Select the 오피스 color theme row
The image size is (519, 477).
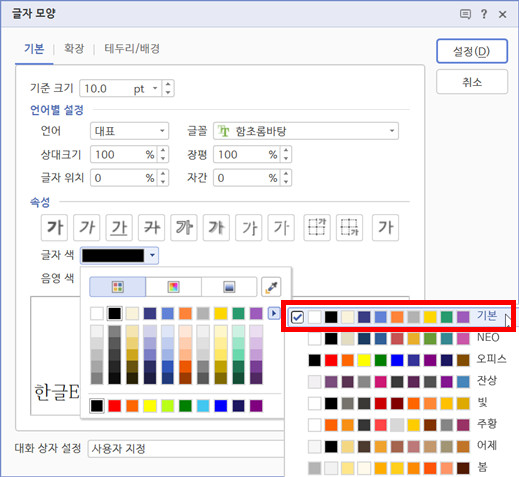tap(407, 360)
